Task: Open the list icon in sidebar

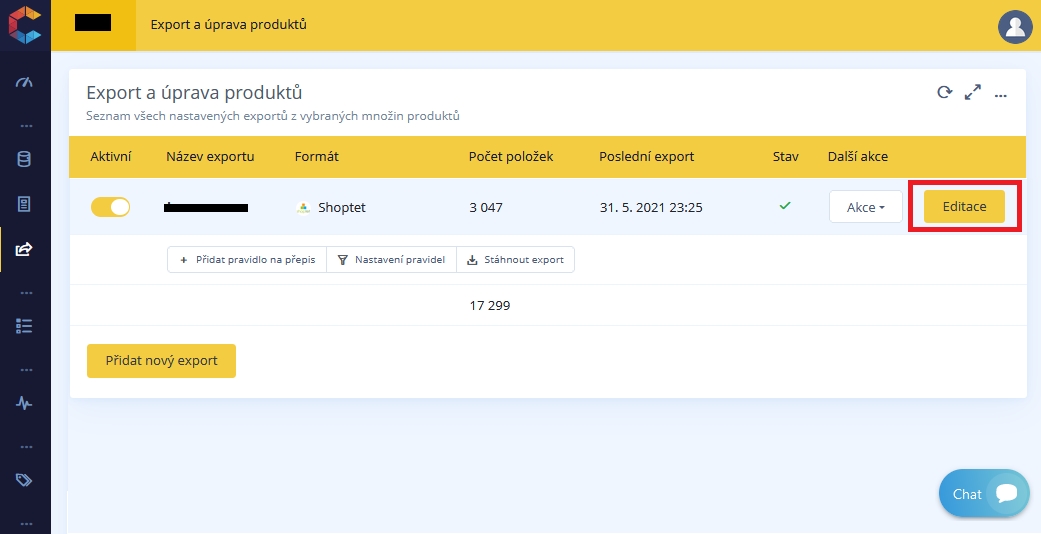Action: tap(24, 326)
